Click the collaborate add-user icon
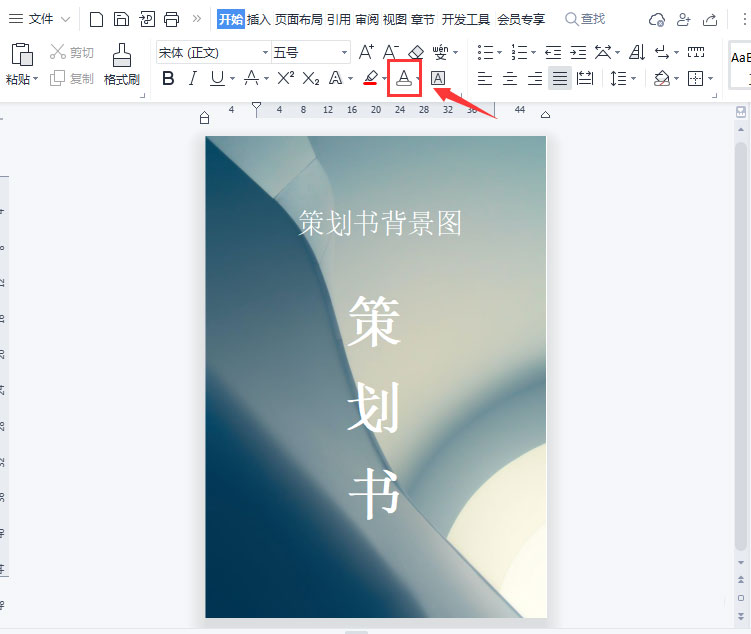Viewport: 751px width, 634px height. [683, 20]
